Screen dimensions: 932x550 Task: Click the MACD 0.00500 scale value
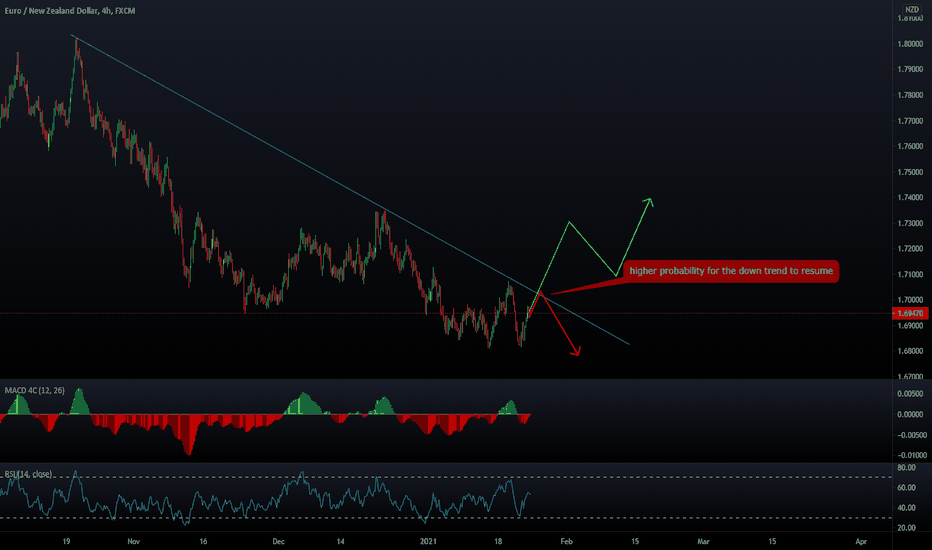coord(910,394)
